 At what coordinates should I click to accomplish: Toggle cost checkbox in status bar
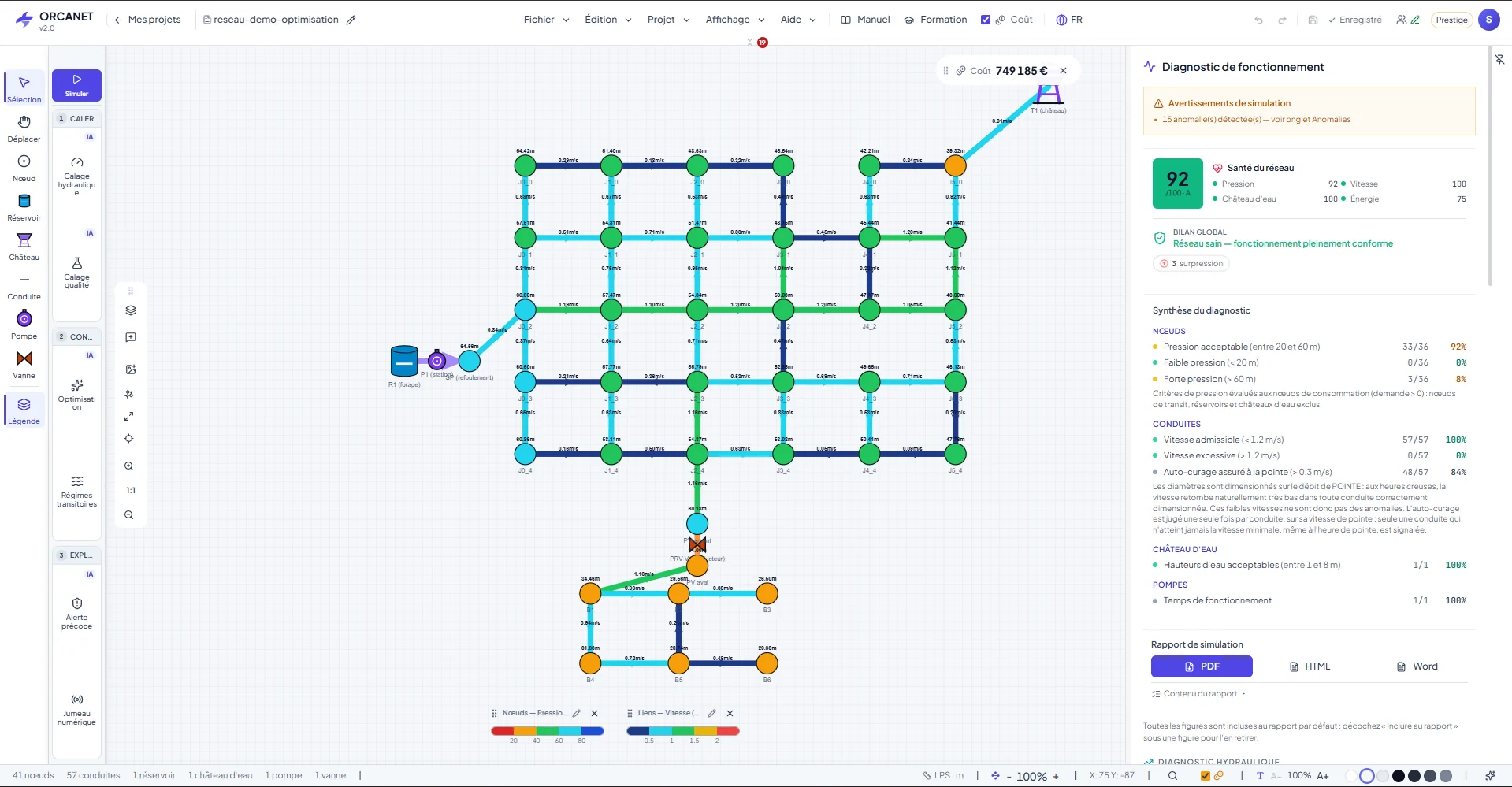[1205, 776]
